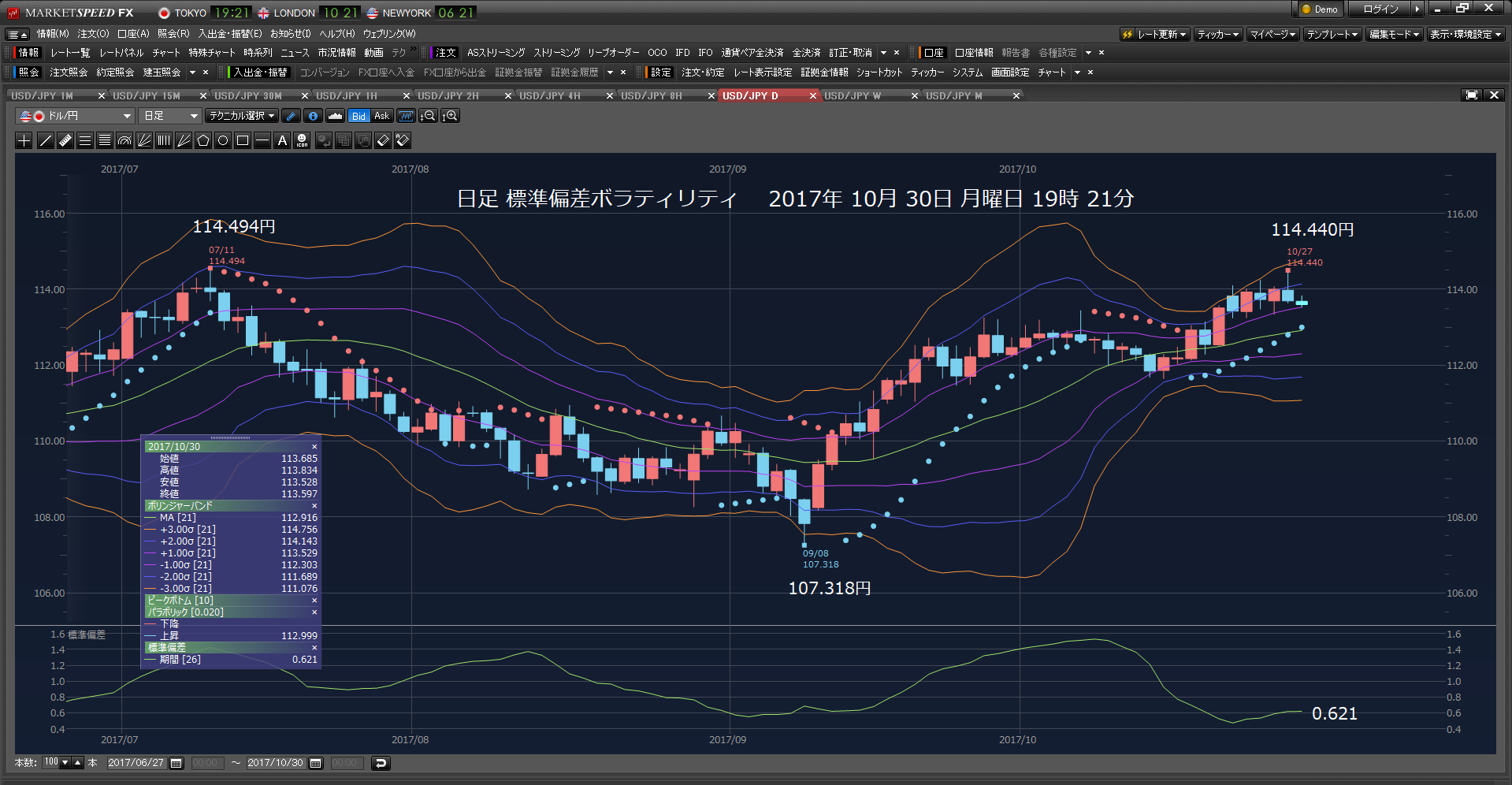Viewport: 1512px width, 785px height.
Task: Open the 入出金・振替(E) menu
Action: point(229,34)
